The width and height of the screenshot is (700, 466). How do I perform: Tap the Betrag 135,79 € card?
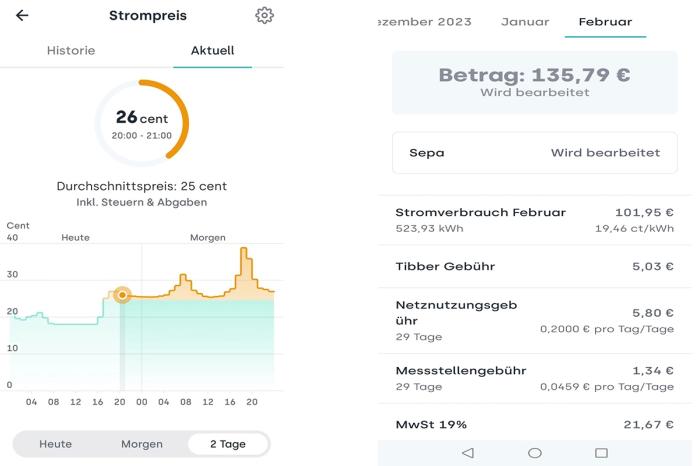tap(534, 82)
